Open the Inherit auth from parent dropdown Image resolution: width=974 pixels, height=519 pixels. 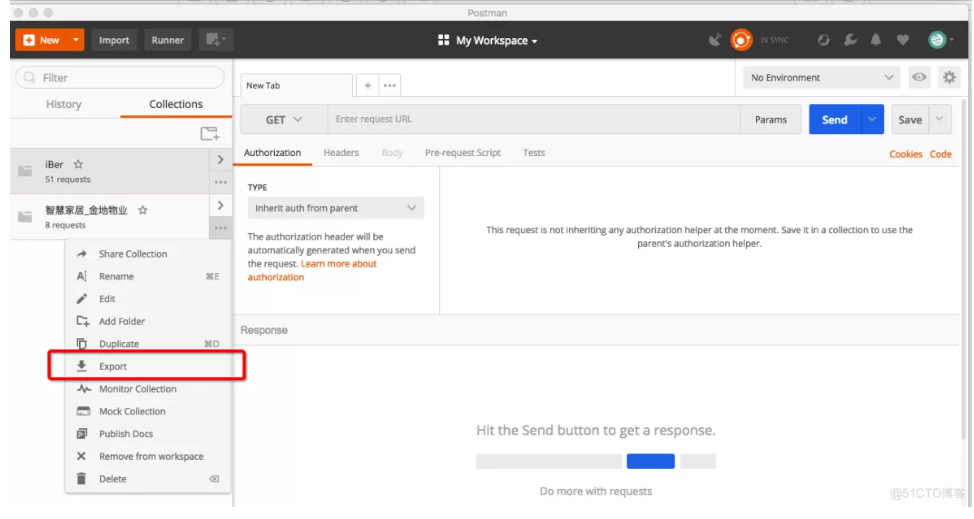[x=335, y=208]
